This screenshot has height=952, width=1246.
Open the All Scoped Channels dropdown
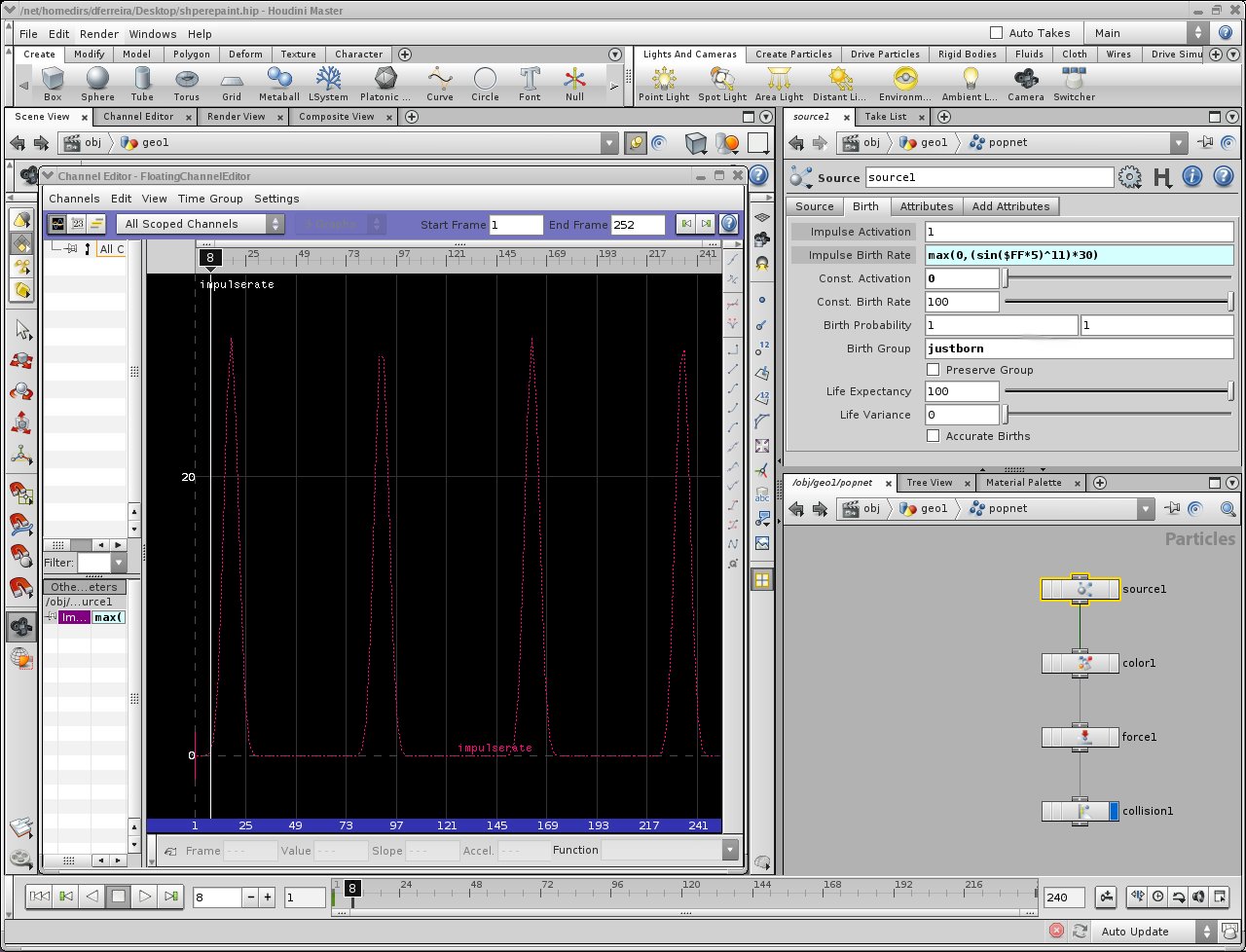[x=201, y=224]
